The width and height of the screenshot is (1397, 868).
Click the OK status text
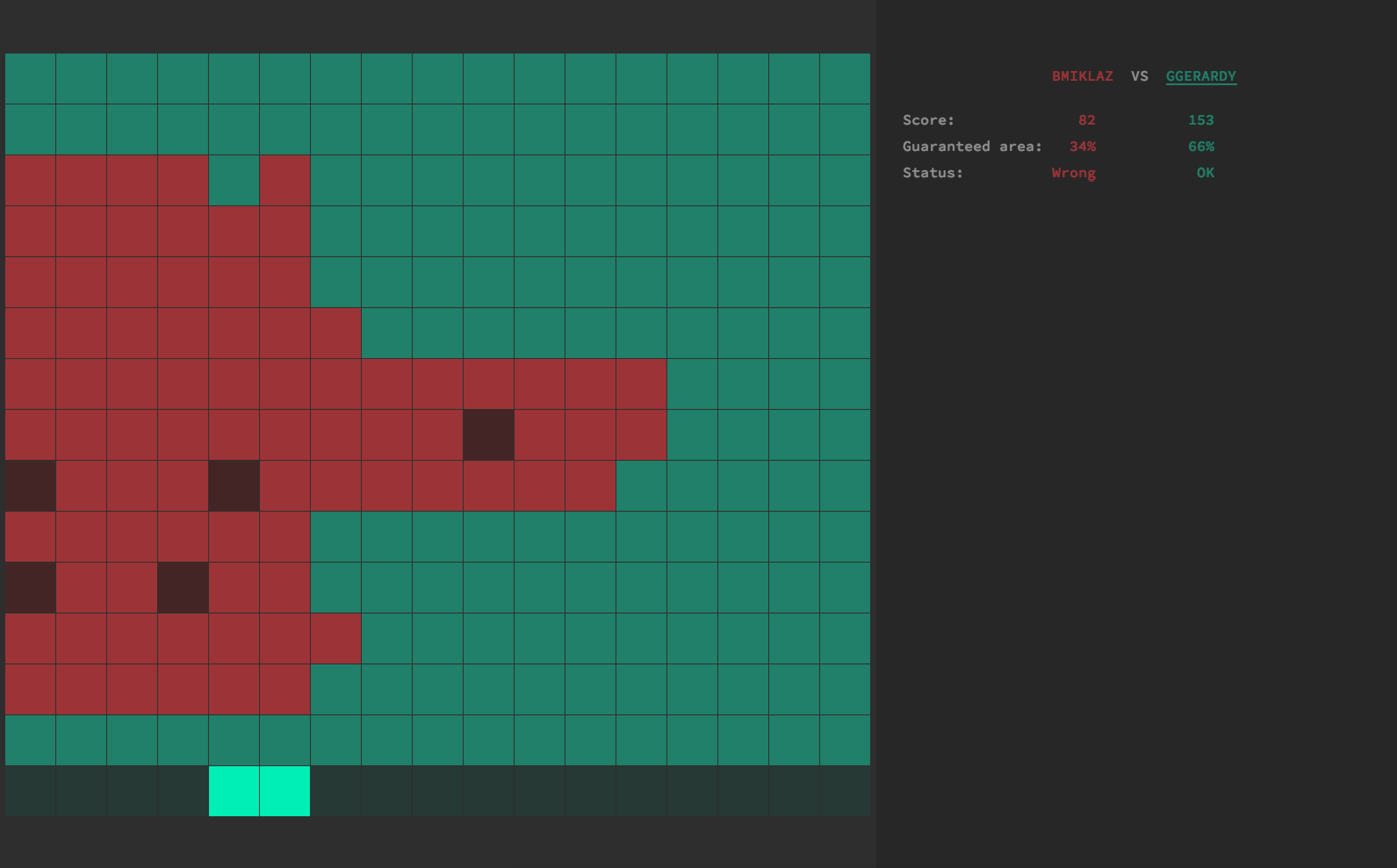tap(1205, 173)
